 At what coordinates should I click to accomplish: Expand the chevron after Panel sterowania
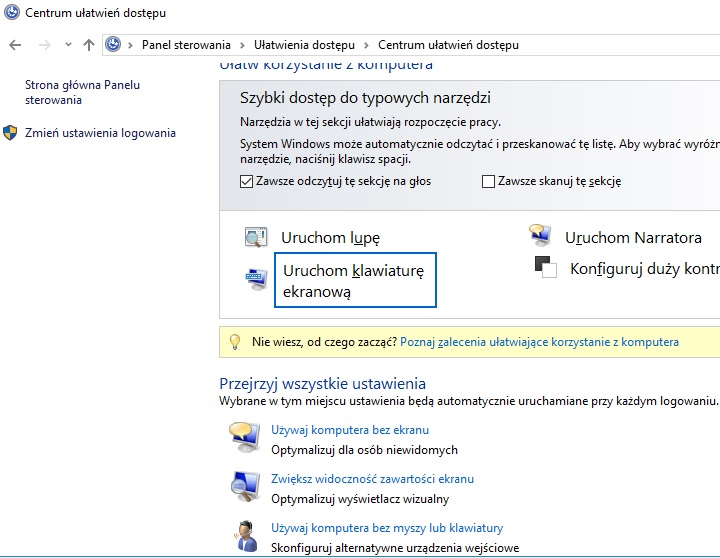(x=242, y=45)
